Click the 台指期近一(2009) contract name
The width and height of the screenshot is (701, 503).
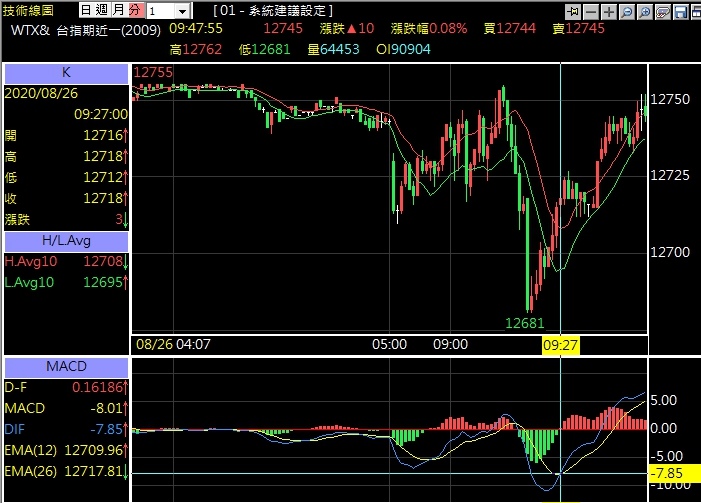pyautogui.click(x=109, y=30)
